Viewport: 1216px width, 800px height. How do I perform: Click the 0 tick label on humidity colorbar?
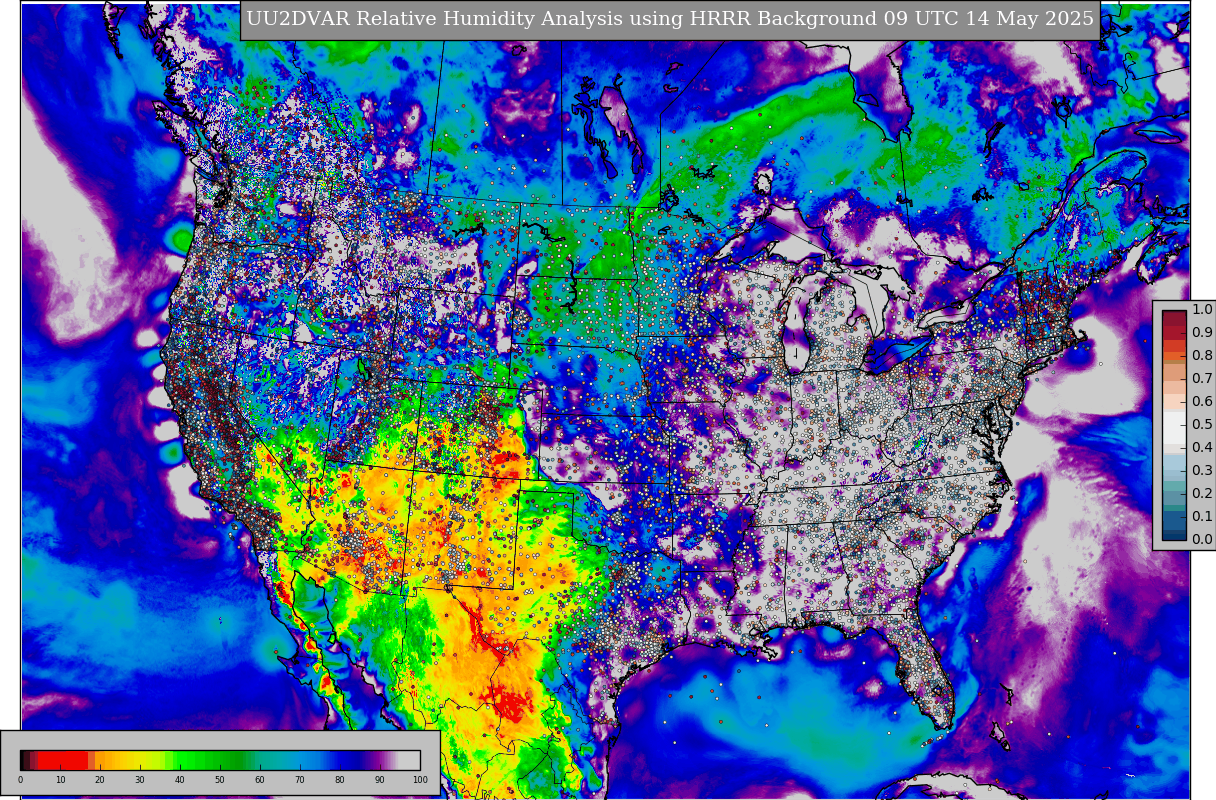click(x=20, y=780)
